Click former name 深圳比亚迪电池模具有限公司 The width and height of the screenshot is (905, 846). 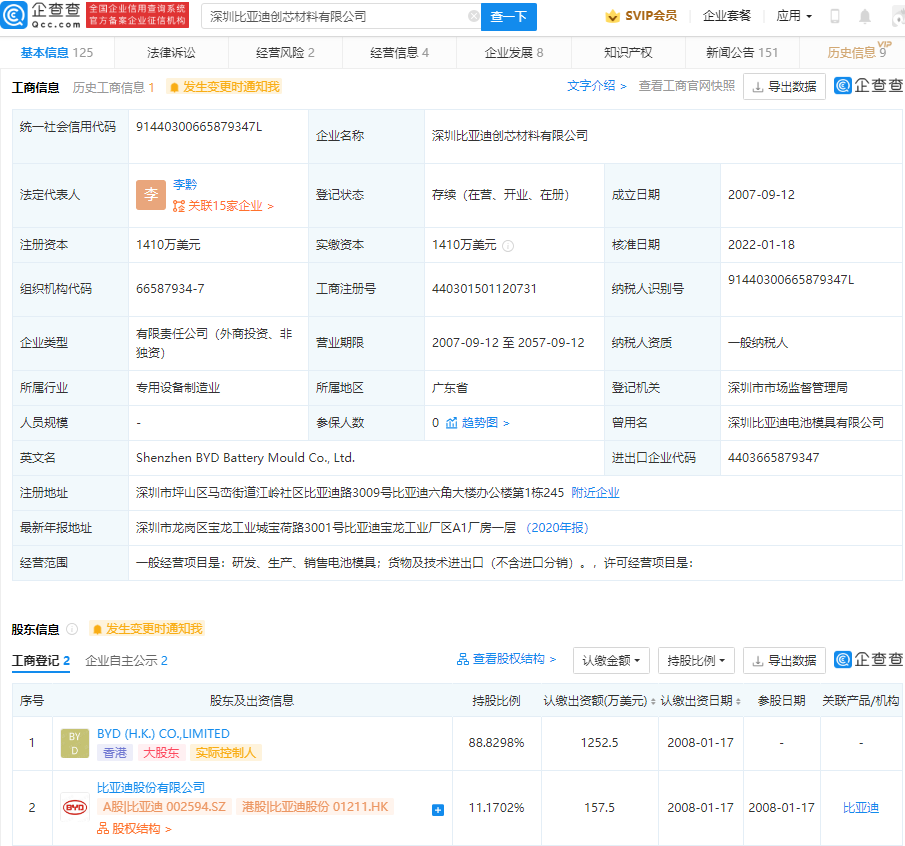[806, 423]
